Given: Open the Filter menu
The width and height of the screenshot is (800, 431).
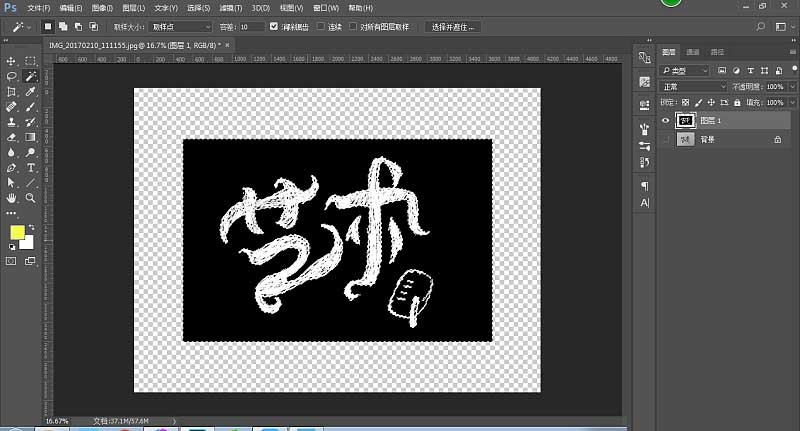Looking at the screenshot, I should (x=231, y=8).
